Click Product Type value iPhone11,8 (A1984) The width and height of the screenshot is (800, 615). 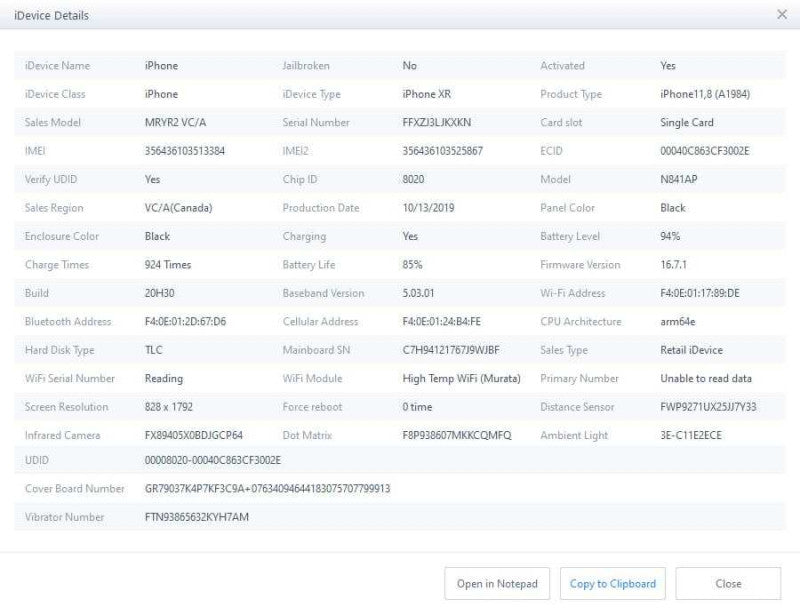tap(705, 94)
